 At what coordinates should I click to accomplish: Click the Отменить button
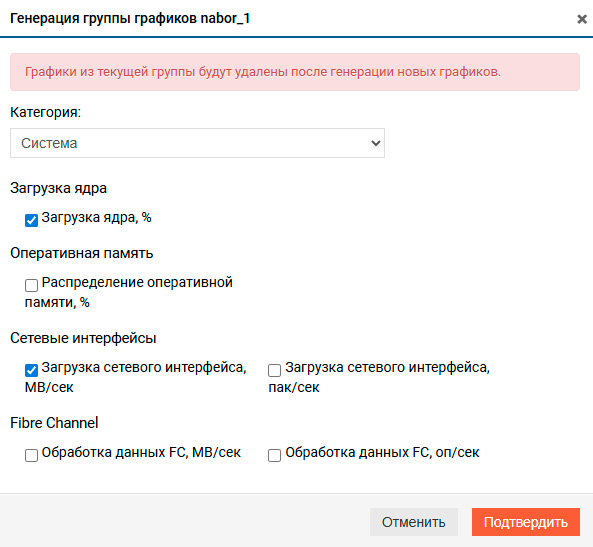[x=414, y=522]
